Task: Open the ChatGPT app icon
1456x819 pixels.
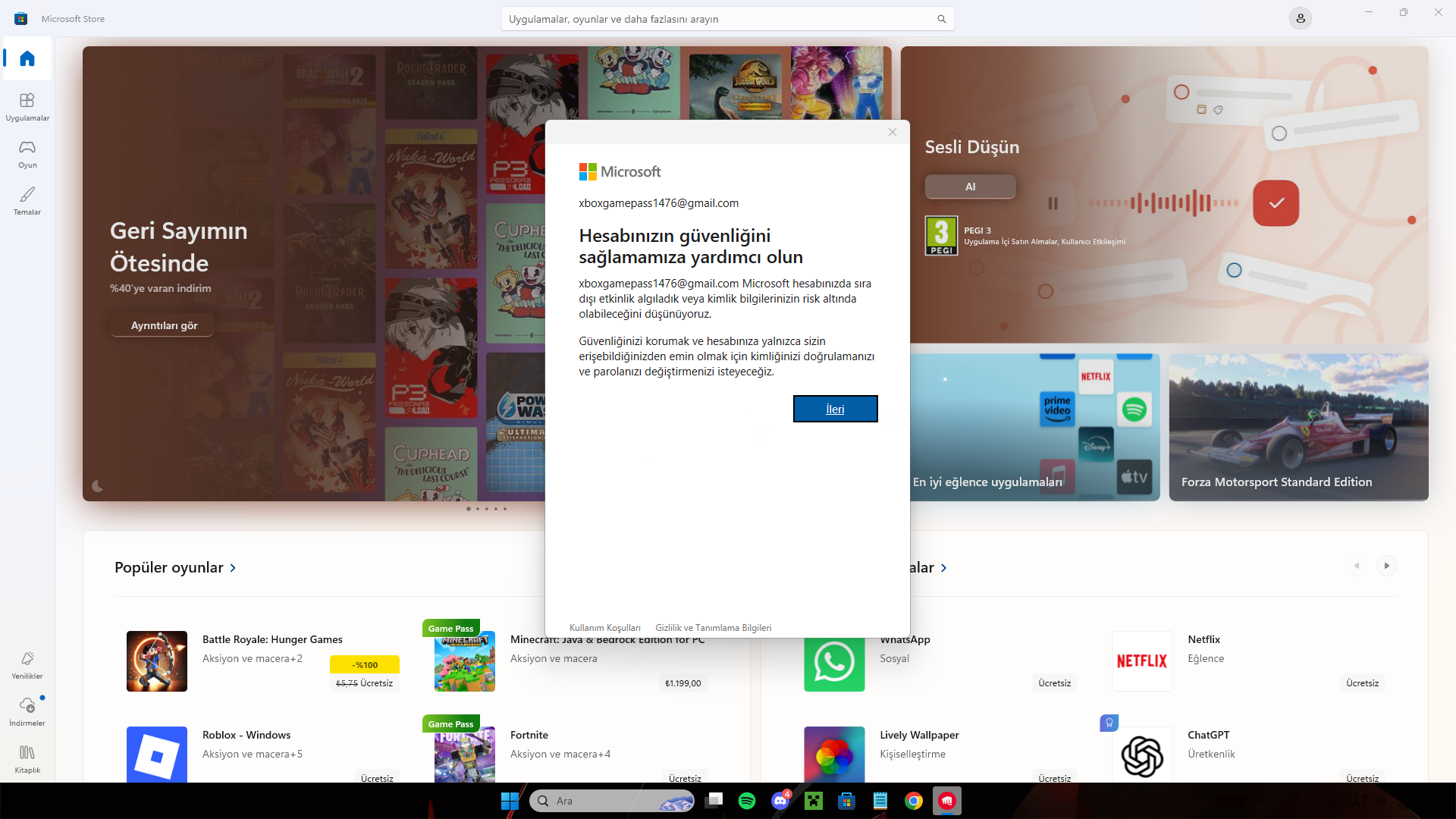Action: [x=1142, y=755]
